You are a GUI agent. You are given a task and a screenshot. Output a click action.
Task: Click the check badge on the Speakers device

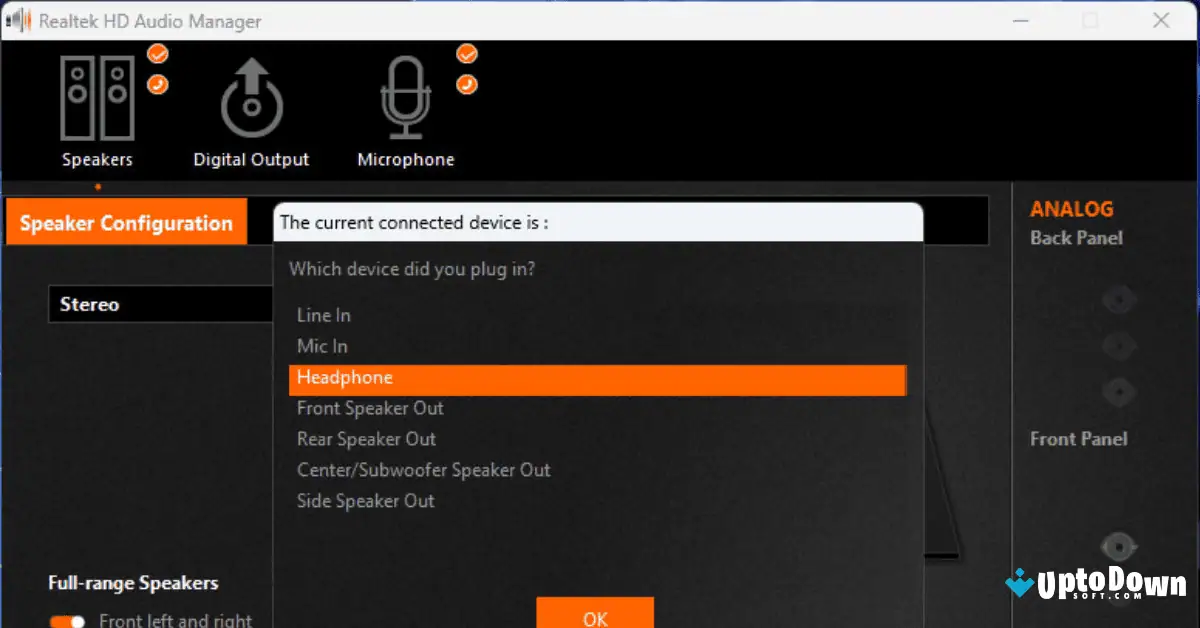(x=158, y=55)
